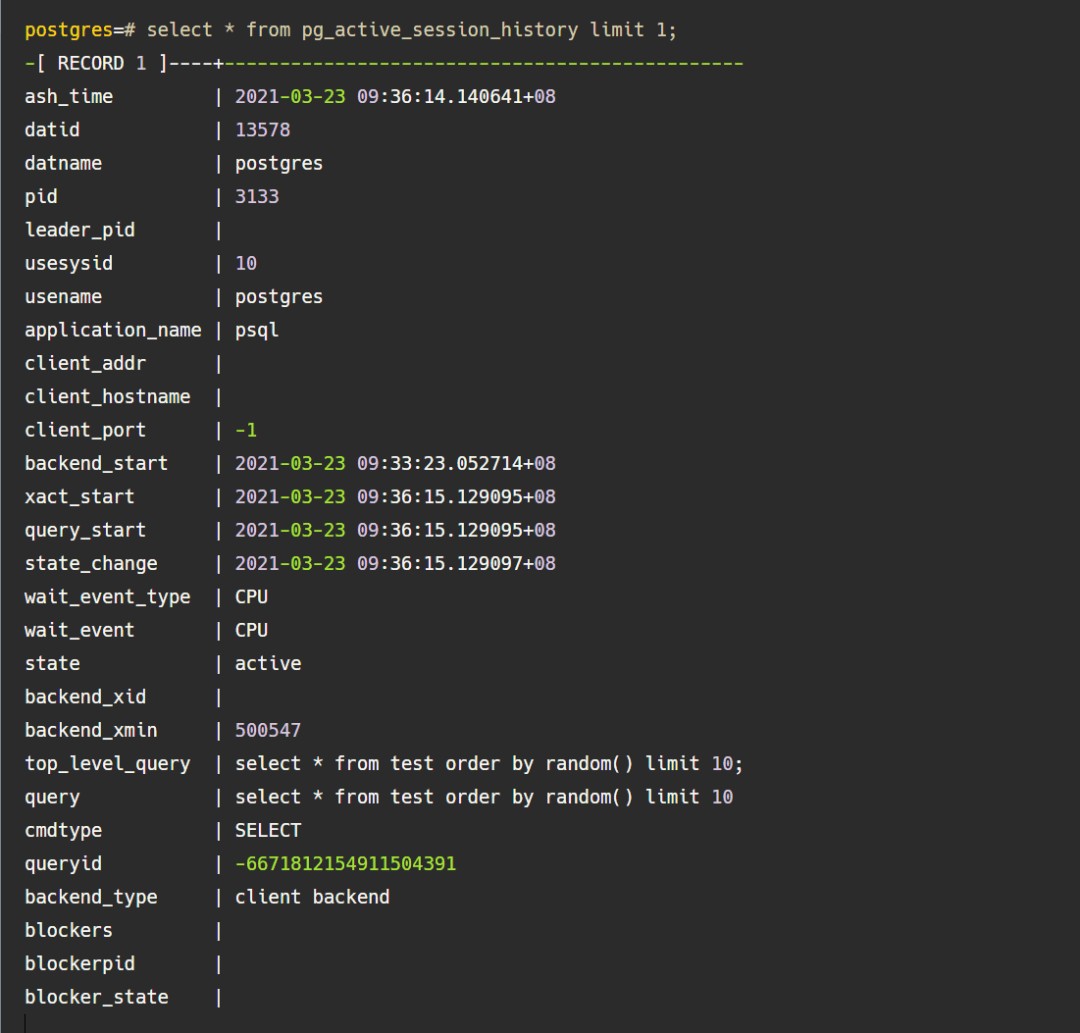This screenshot has height=1033, width=1080.
Task: Click the RECORD 1 header line
Action: point(101,63)
